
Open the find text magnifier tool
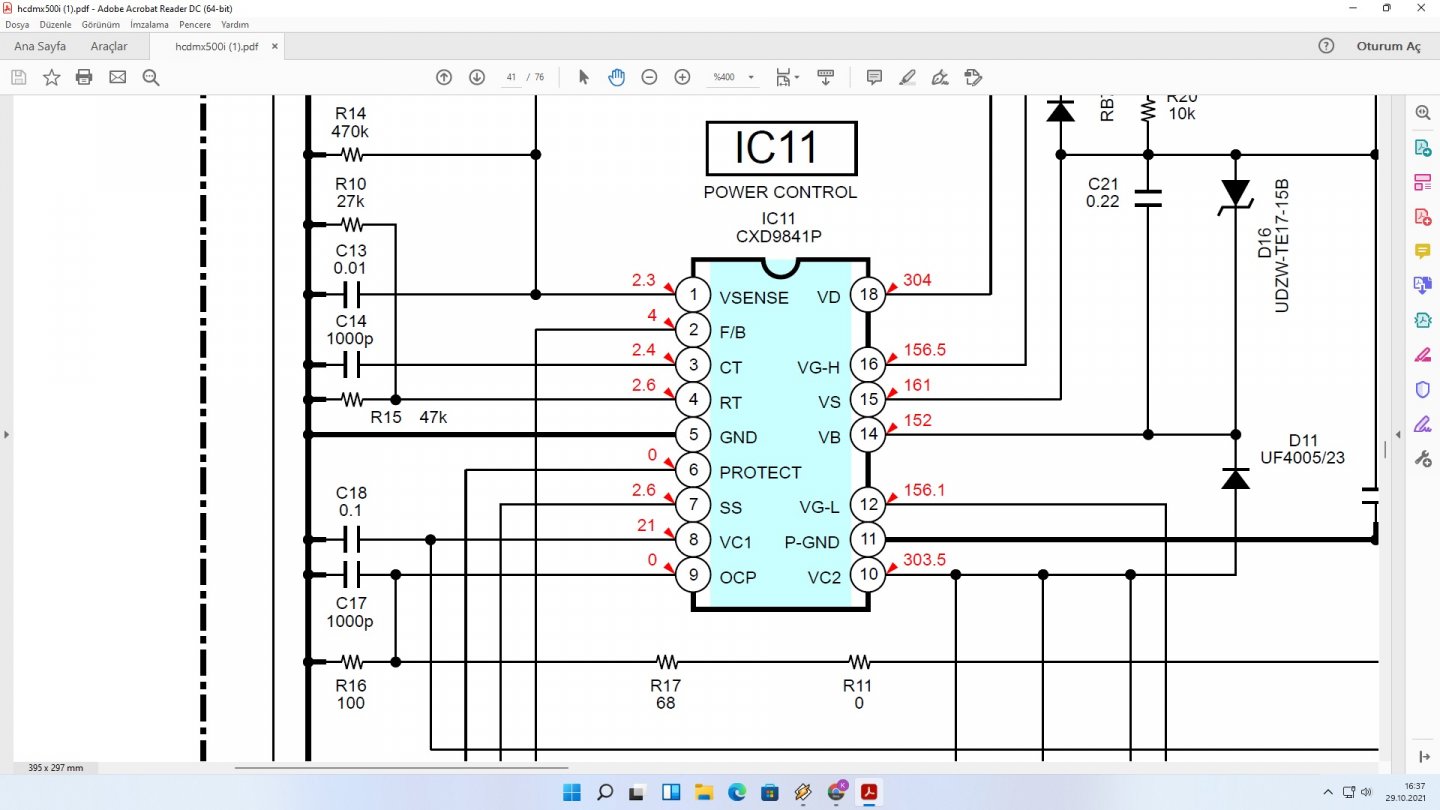point(151,77)
